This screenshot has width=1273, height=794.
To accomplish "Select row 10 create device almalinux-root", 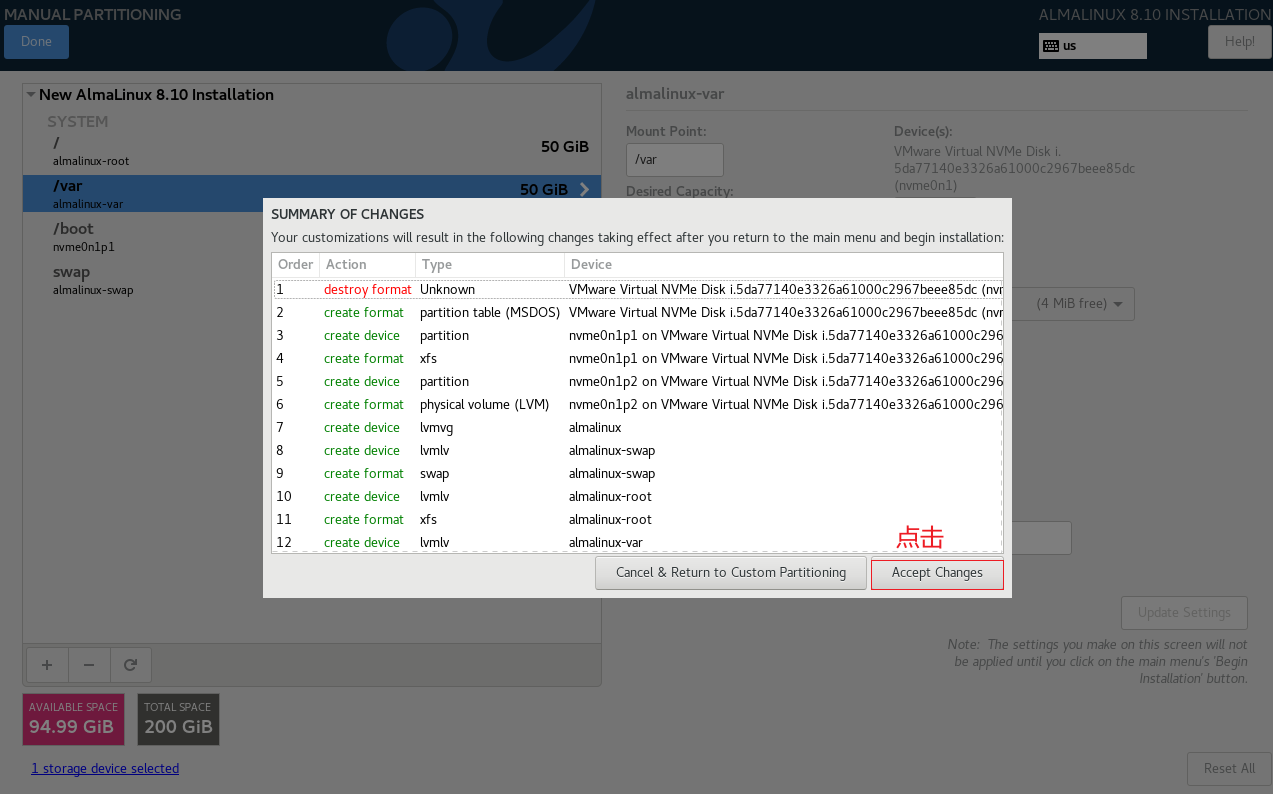I will click(638, 496).
